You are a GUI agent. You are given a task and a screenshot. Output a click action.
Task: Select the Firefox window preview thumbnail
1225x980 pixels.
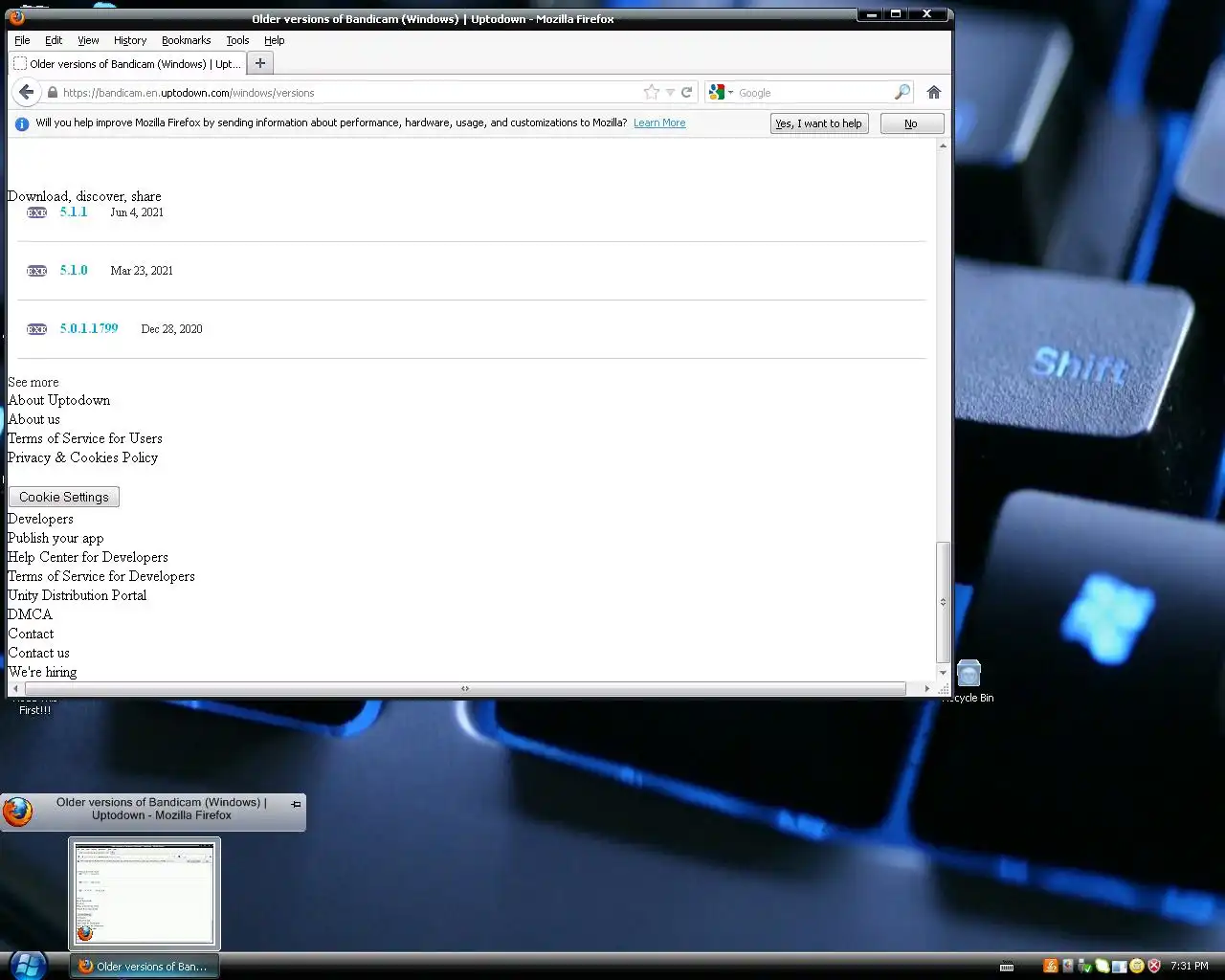tap(145, 893)
